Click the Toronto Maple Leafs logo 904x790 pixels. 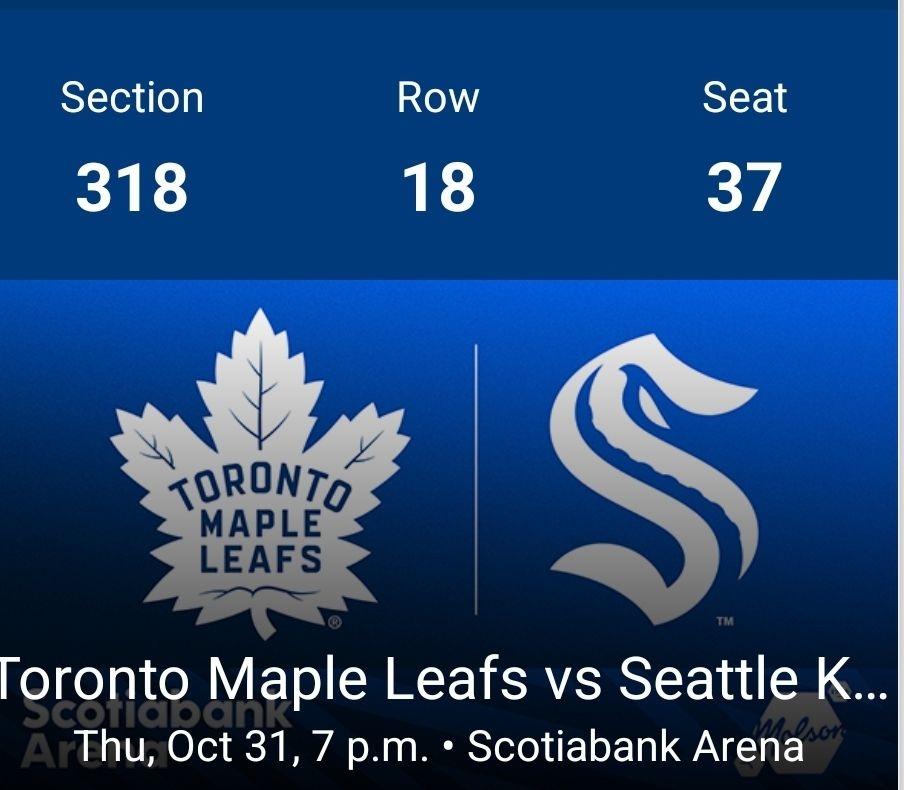[x=260, y=470]
